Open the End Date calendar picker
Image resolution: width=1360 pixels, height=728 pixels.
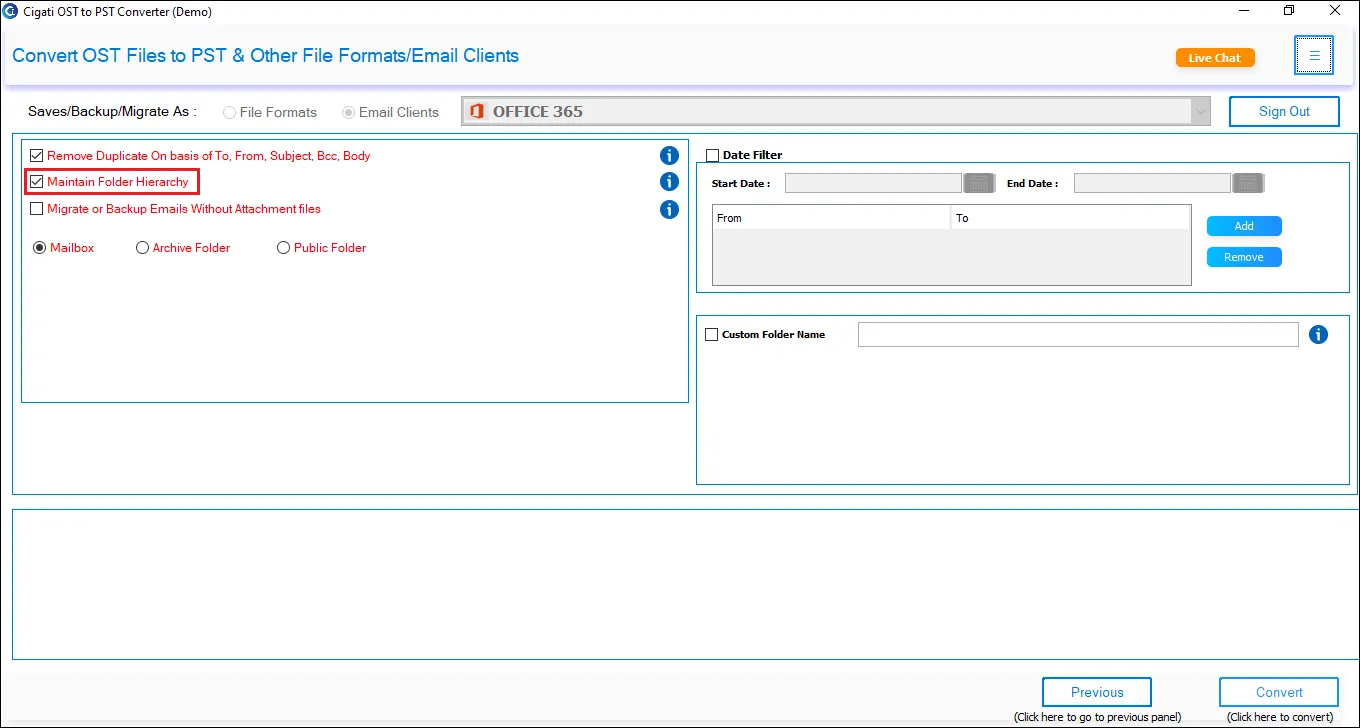point(1248,183)
